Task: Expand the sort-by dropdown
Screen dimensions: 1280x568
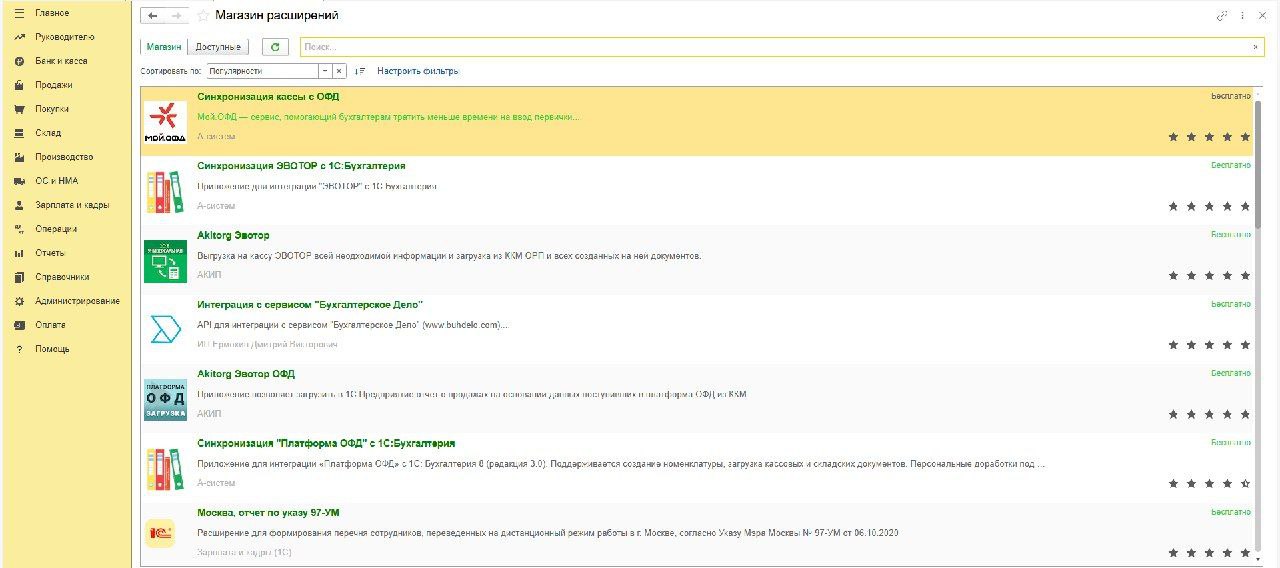Action: point(325,71)
